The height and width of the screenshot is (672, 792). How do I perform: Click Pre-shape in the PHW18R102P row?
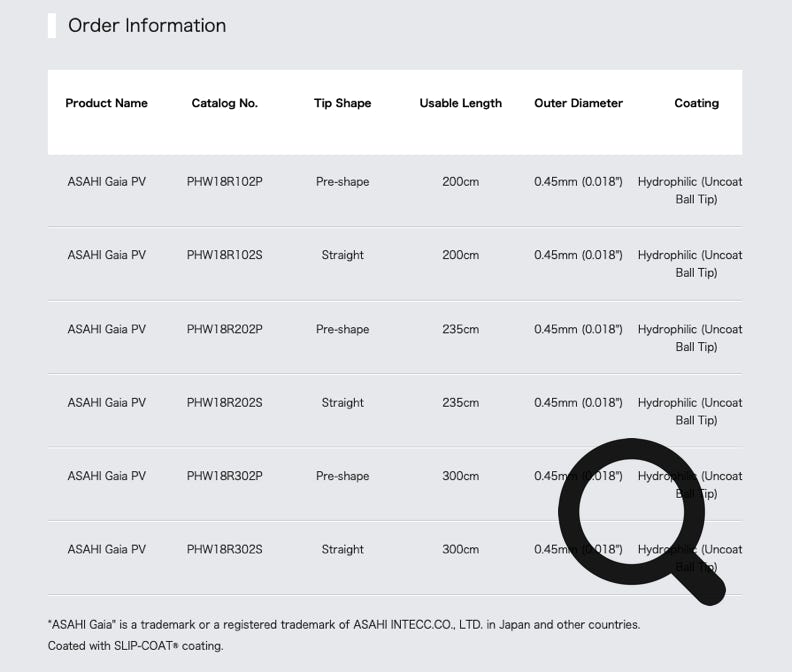(342, 181)
